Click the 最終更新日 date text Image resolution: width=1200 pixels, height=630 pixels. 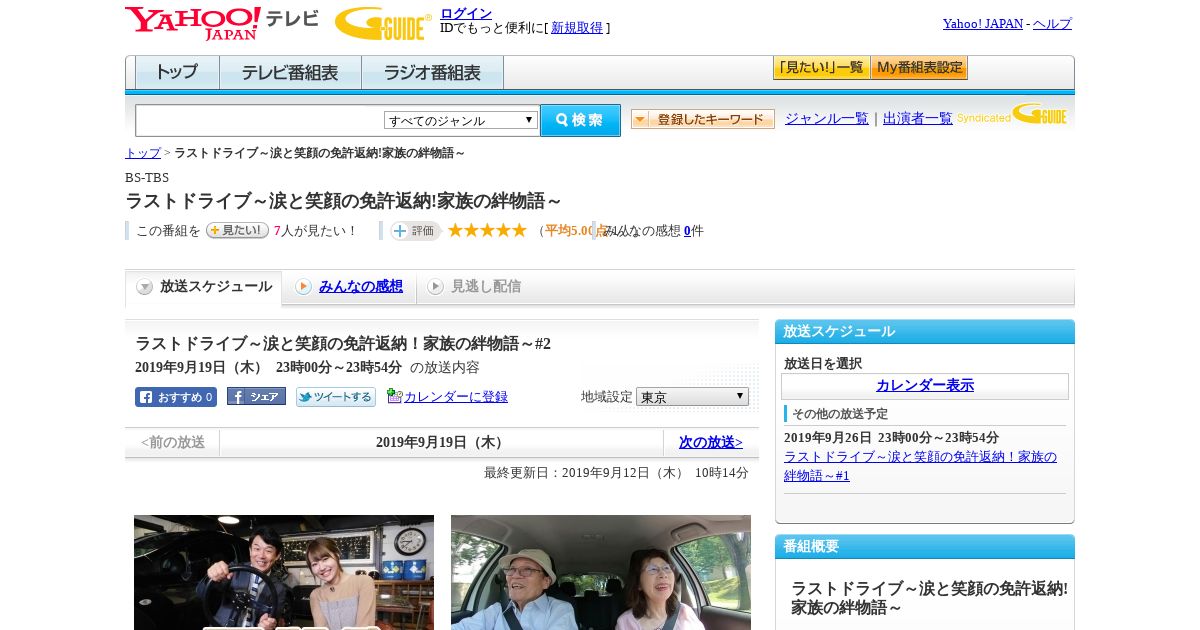[616, 473]
